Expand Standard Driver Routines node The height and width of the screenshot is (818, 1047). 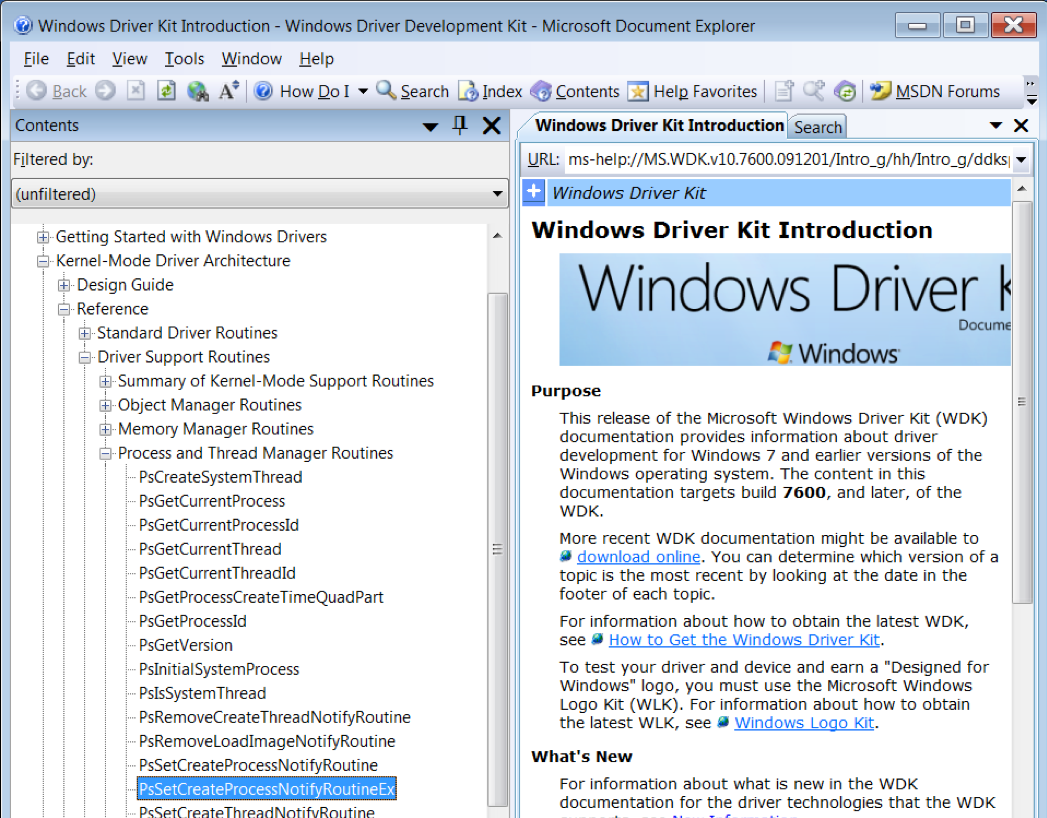[x=85, y=333]
